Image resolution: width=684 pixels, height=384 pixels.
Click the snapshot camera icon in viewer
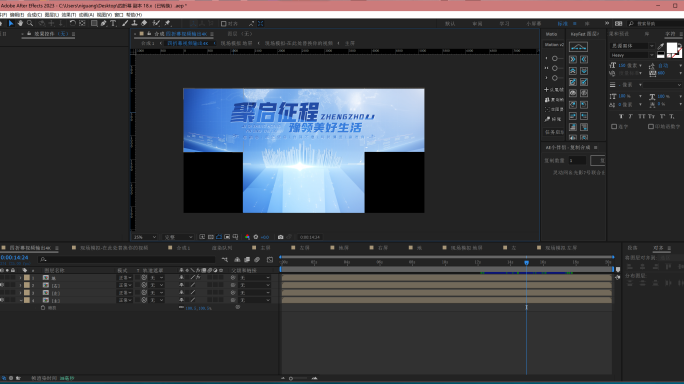pos(280,237)
